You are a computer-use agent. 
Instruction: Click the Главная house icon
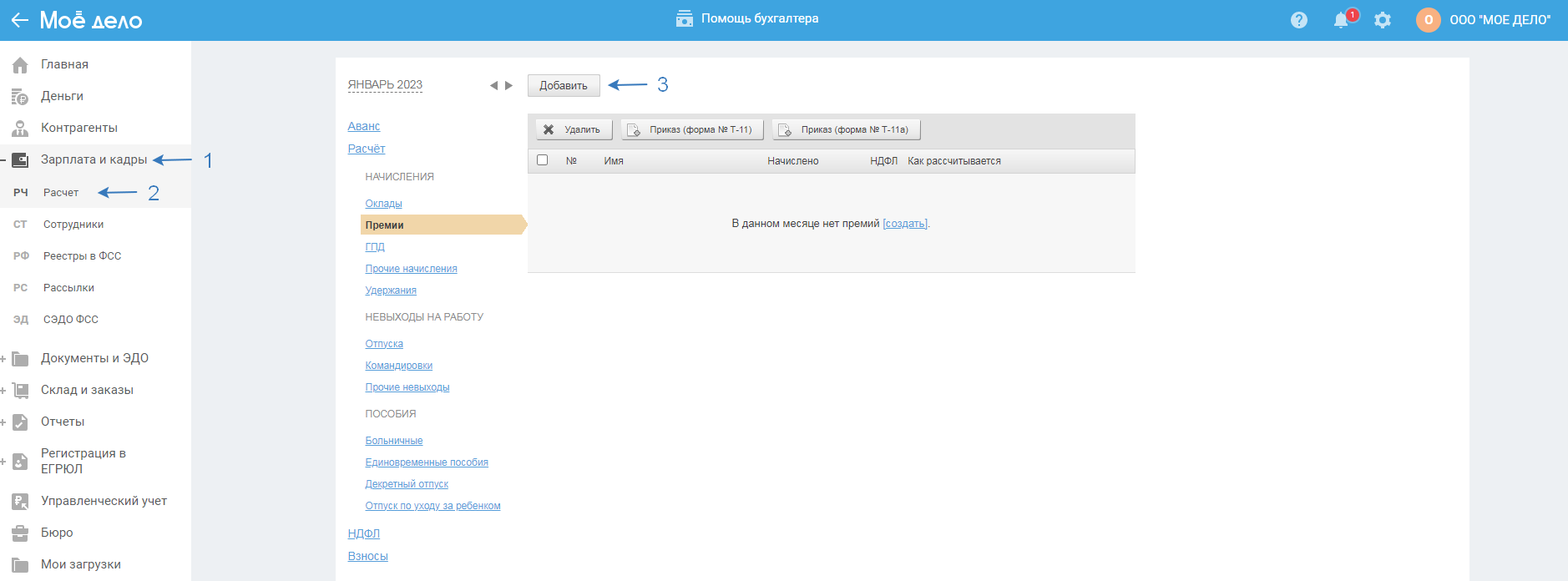(x=20, y=64)
